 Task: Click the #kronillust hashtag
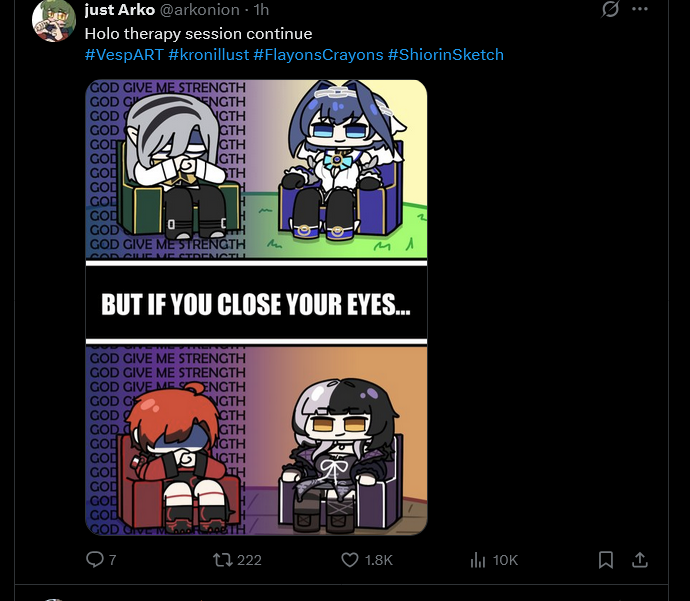[209, 55]
